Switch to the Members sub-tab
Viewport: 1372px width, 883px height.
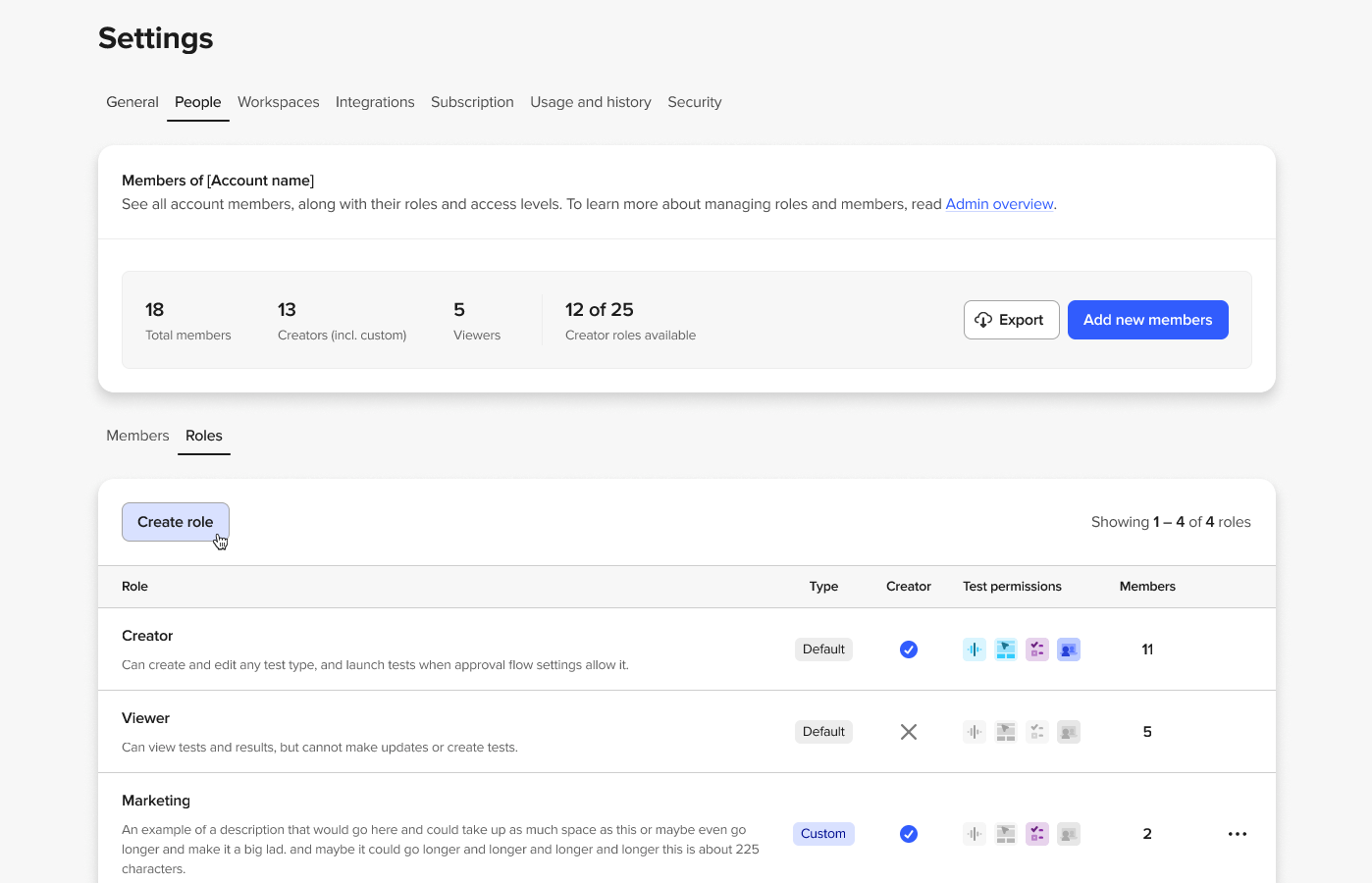click(137, 436)
